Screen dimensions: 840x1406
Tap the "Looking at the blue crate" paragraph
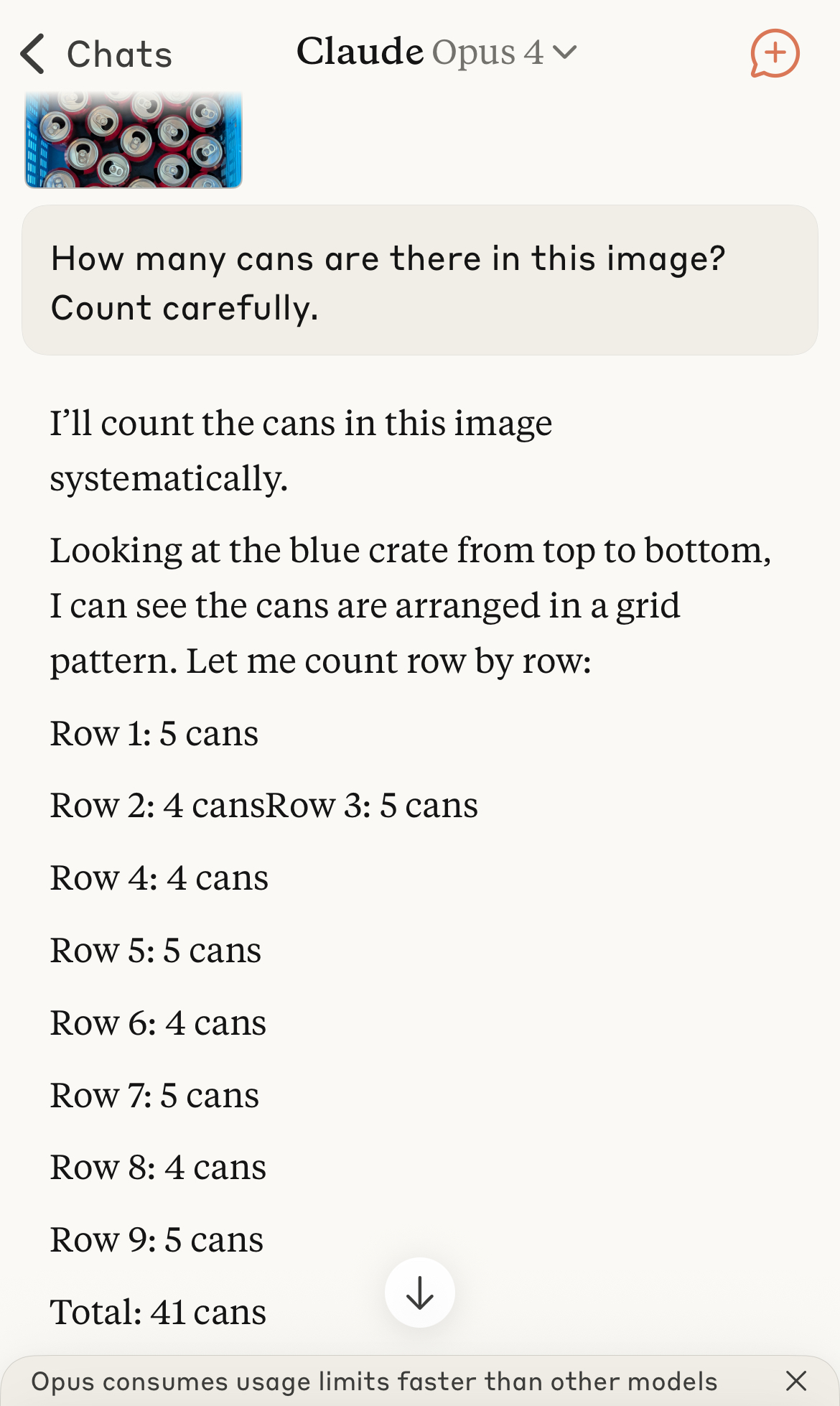click(411, 605)
